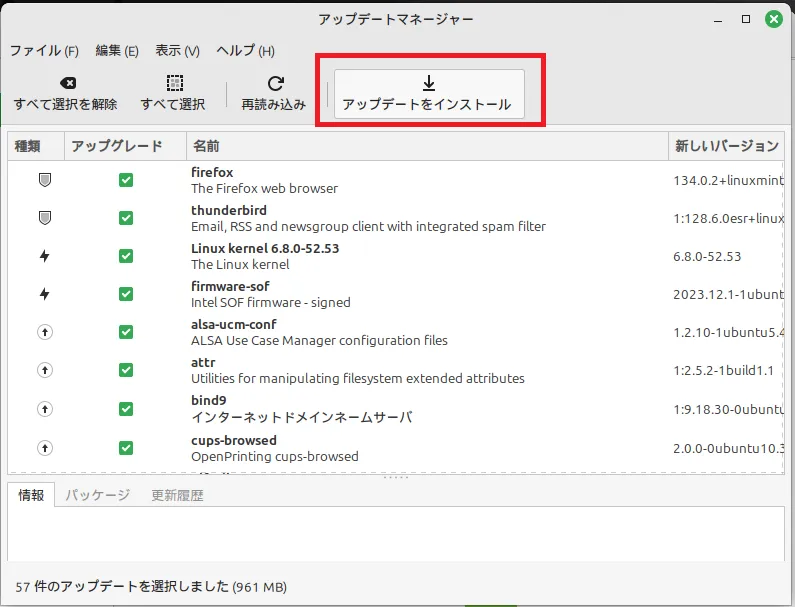Click the shield type icon beside thunderbird

(x=44, y=218)
